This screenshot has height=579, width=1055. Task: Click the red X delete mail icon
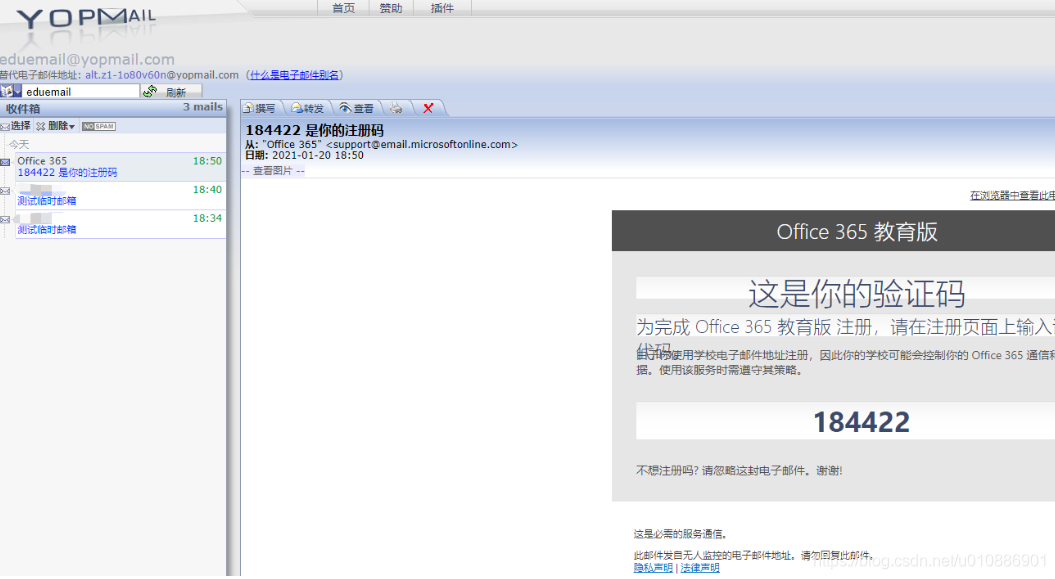tap(428, 108)
